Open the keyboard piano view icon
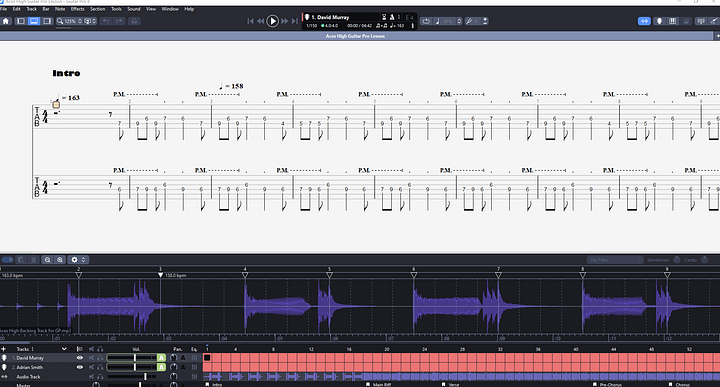Screen dimensions: 720x387 673,21
